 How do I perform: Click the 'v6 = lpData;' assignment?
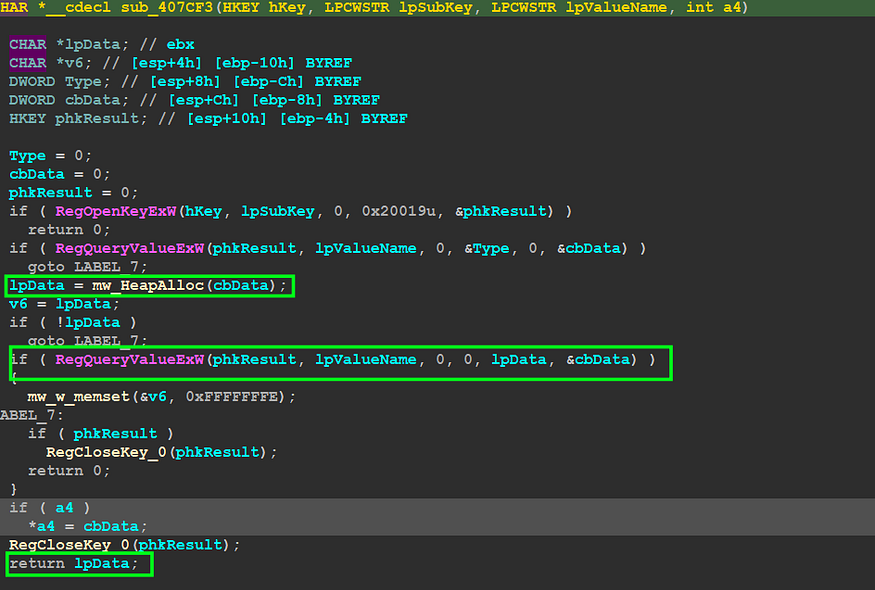click(x=64, y=304)
